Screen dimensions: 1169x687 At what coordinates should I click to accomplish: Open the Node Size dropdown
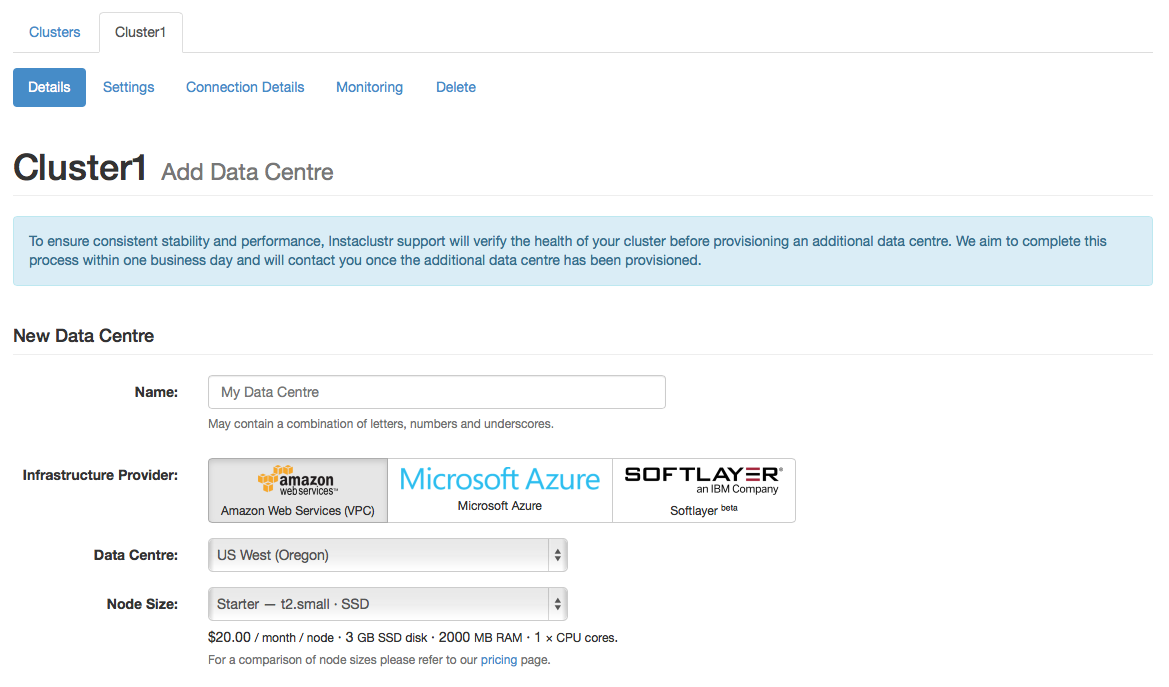(x=388, y=604)
